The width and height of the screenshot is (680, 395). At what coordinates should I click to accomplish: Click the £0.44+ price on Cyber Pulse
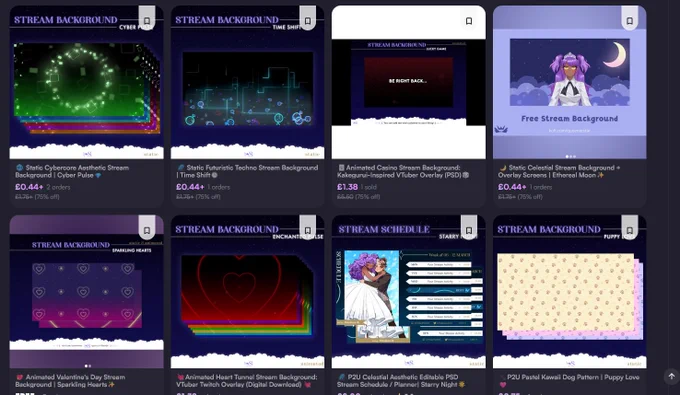click(x=29, y=187)
